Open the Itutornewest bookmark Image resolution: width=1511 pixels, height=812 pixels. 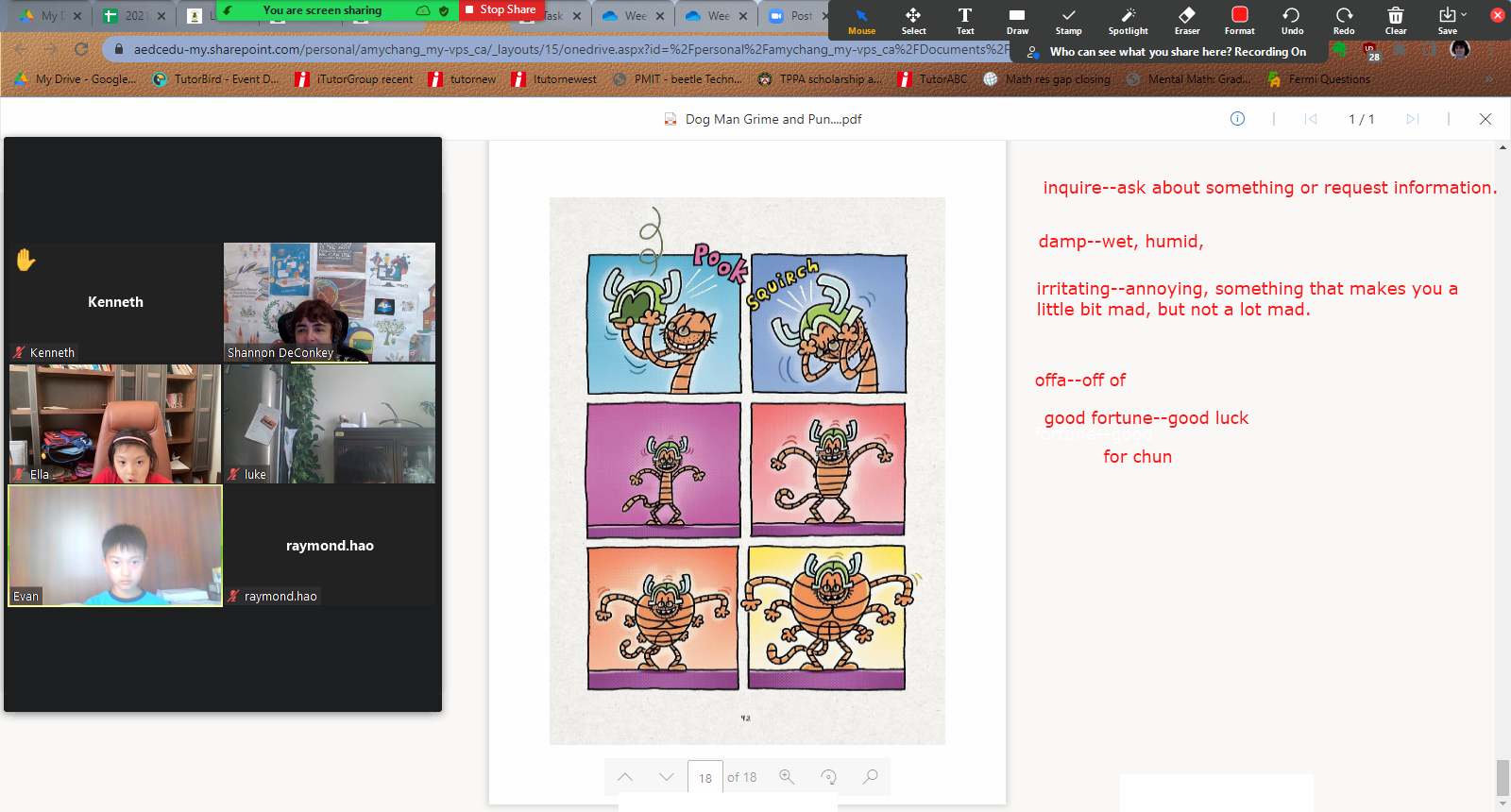click(x=554, y=79)
